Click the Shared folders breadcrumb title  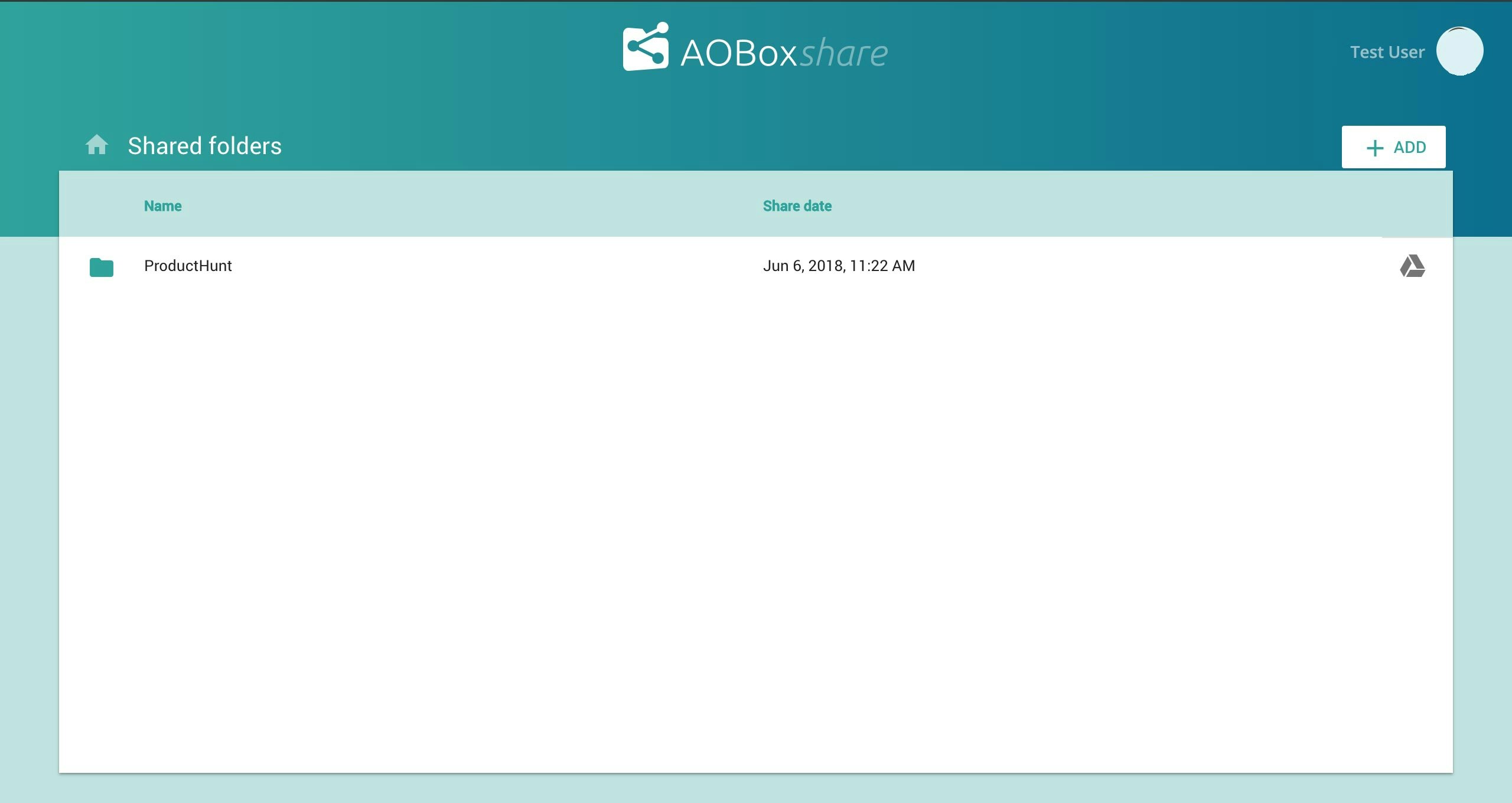pos(204,146)
